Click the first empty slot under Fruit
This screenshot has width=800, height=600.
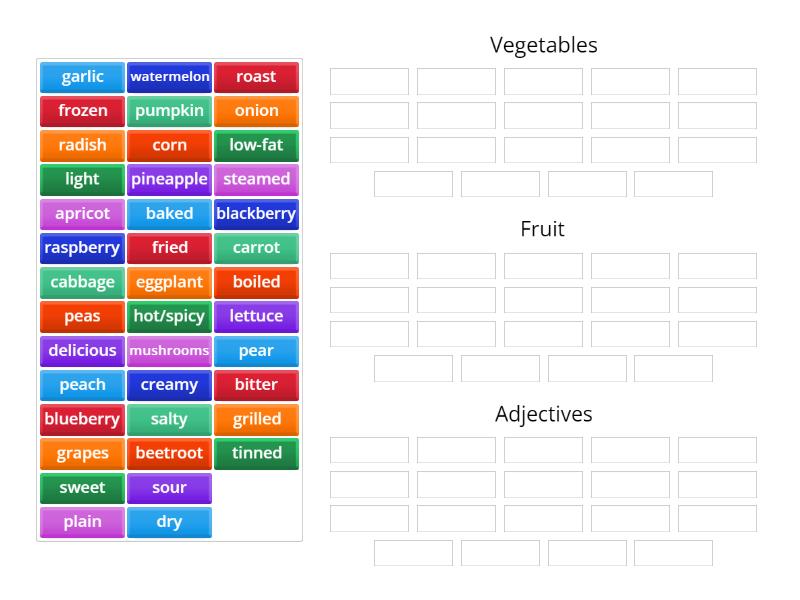[x=368, y=265]
